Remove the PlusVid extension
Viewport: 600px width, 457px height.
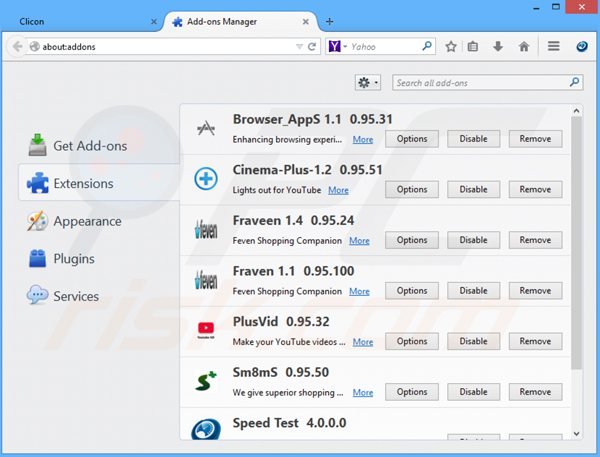[x=535, y=341]
